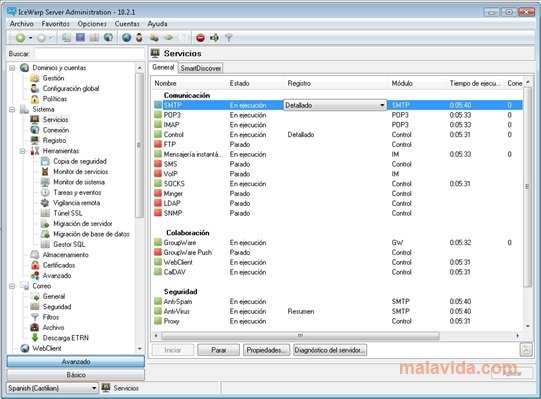Click the user figure toolbar icon

(139, 38)
